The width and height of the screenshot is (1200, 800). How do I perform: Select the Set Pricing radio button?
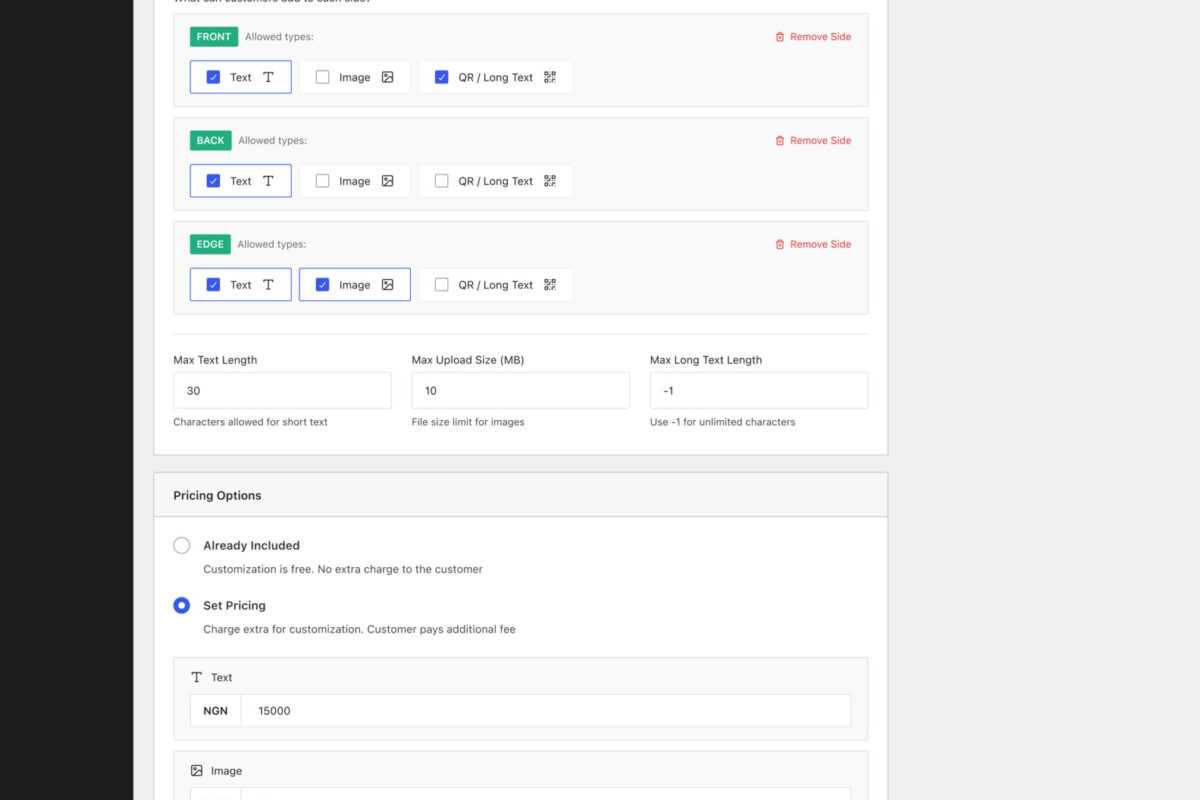[x=182, y=605]
